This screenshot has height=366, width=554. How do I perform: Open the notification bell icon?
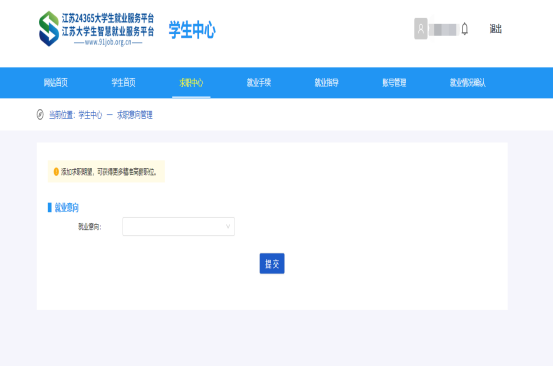(x=465, y=29)
